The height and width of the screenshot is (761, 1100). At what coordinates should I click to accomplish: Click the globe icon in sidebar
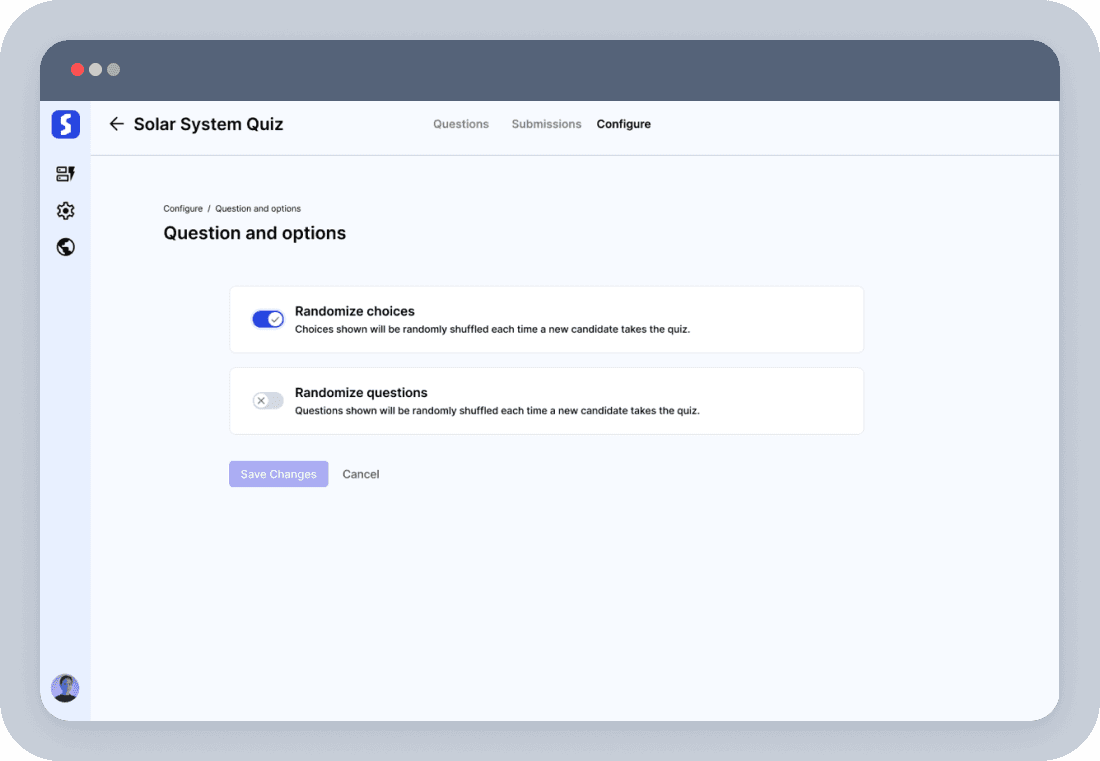pos(65,247)
